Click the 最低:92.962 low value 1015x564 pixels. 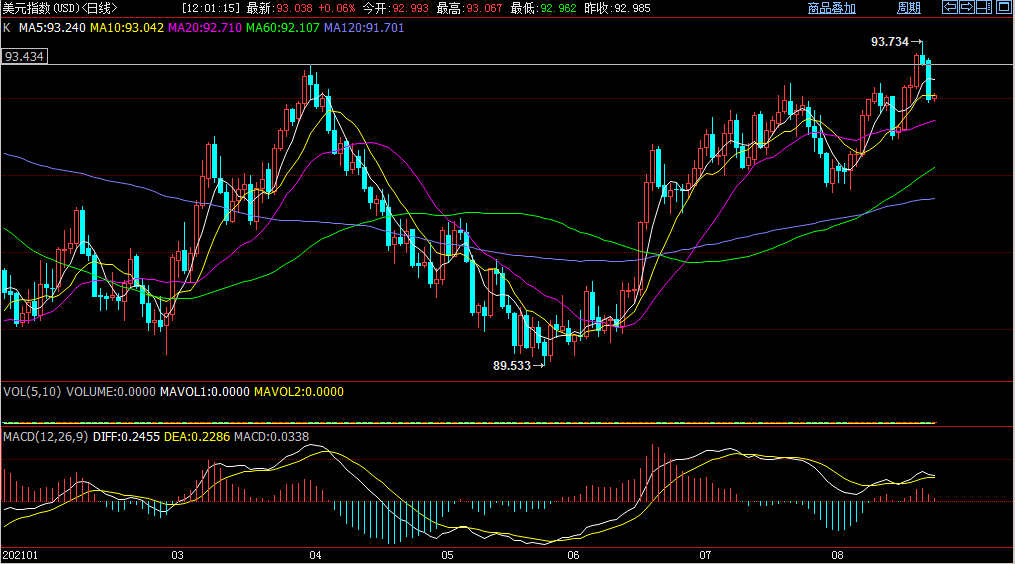point(543,8)
